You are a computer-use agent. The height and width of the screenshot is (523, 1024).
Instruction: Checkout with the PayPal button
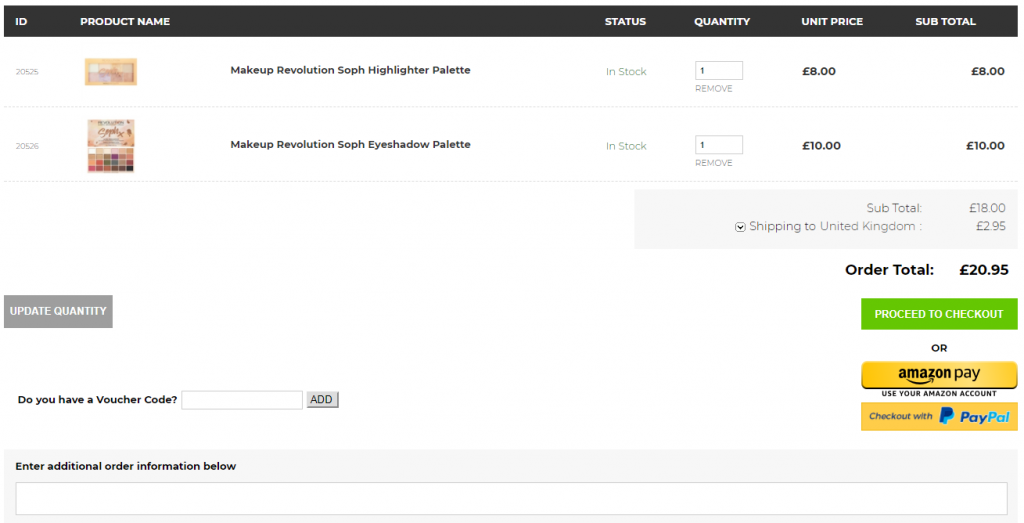tap(938, 416)
